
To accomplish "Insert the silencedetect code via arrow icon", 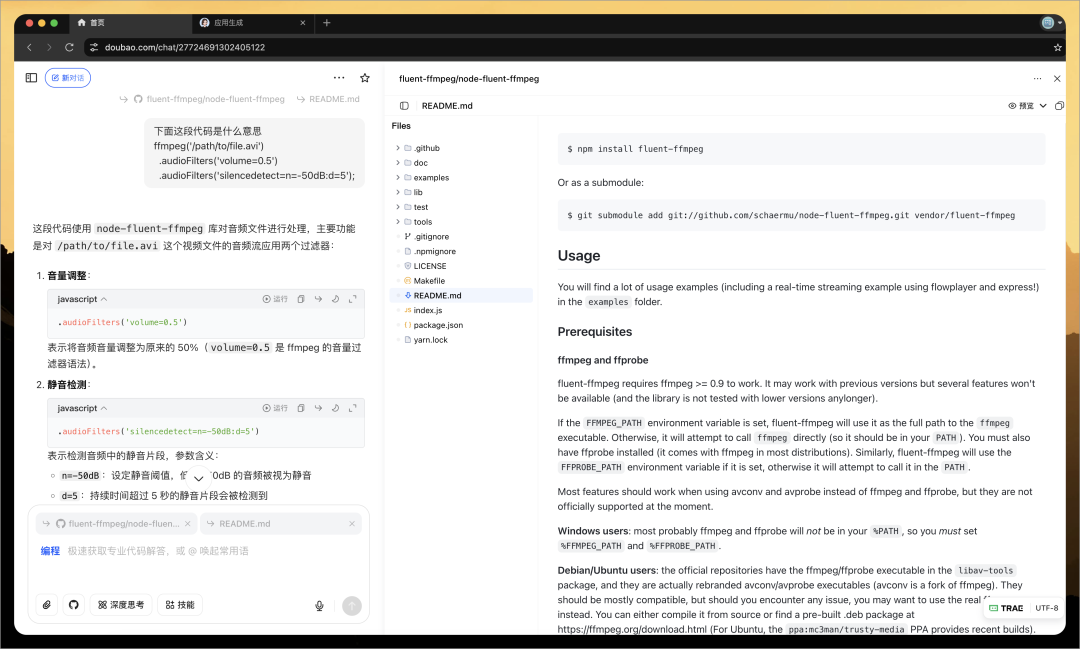I will click(318, 408).
